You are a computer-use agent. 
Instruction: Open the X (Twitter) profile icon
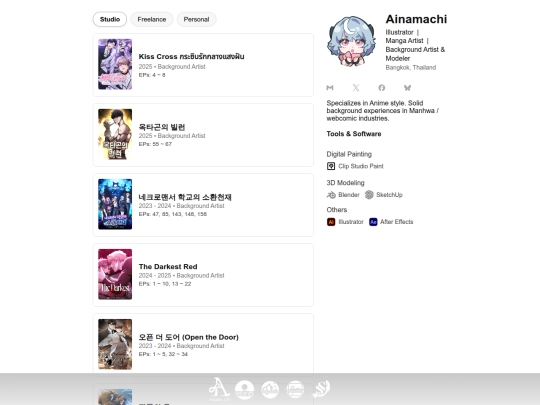click(x=356, y=88)
